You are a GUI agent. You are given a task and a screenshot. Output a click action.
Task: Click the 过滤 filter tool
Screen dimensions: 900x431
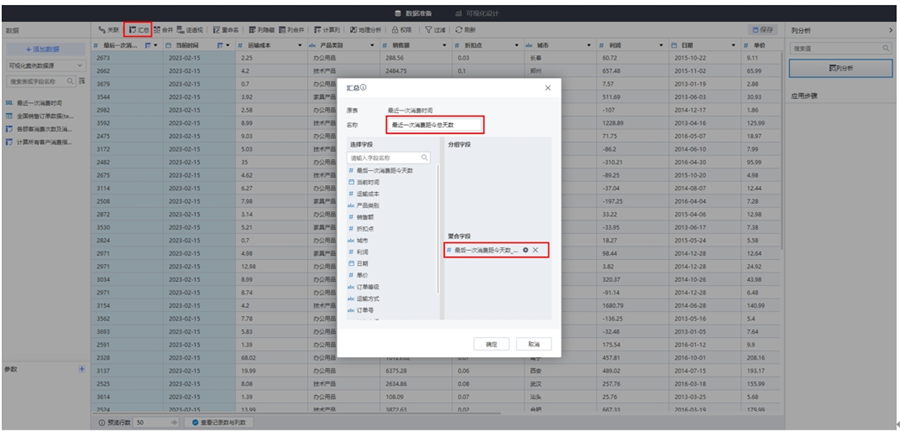pos(435,30)
